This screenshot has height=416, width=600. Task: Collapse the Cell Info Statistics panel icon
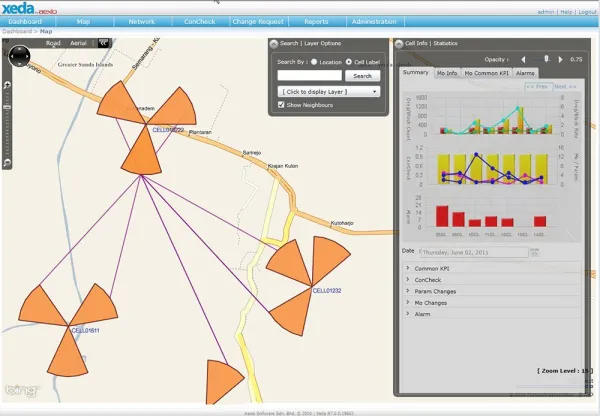point(398,44)
